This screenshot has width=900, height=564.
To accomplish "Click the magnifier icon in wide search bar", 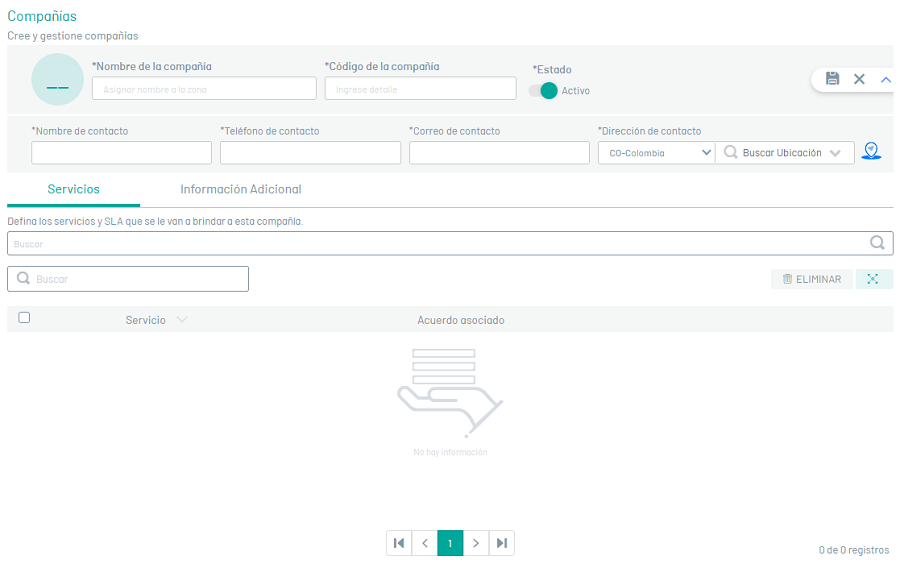I will click(x=877, y=243).
